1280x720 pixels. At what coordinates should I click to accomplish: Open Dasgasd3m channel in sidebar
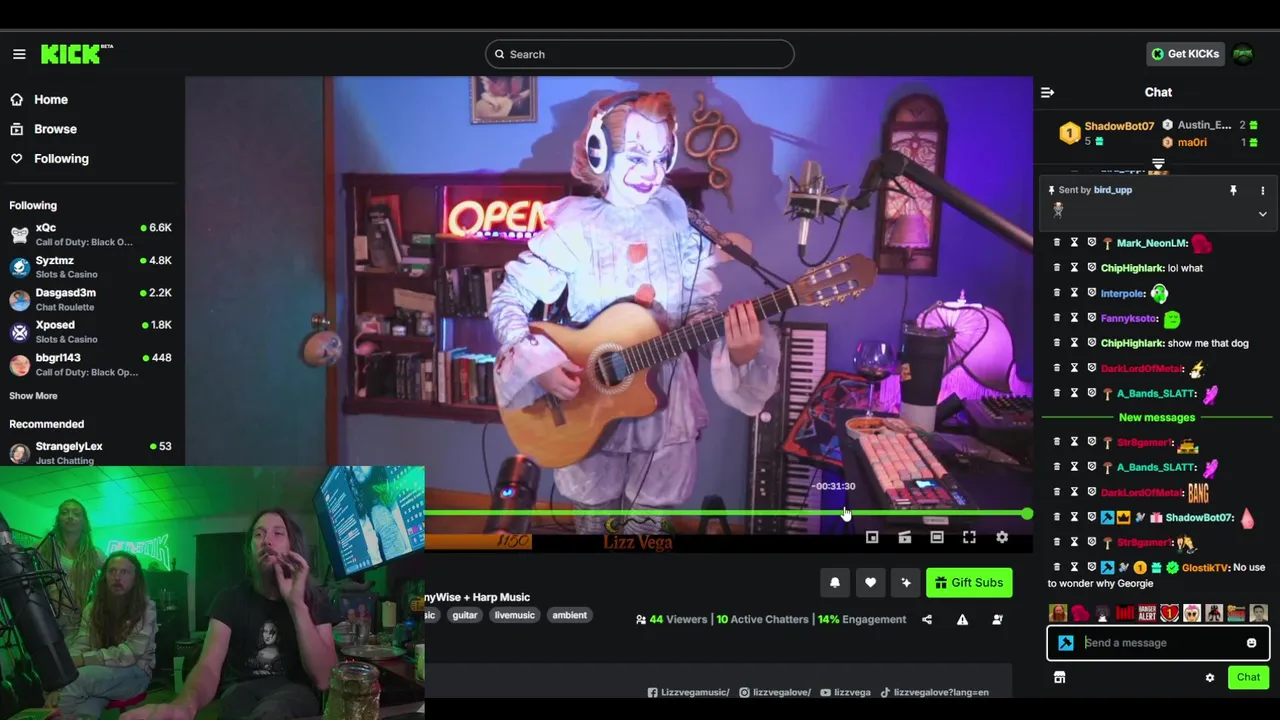click(x=90, y=299)
